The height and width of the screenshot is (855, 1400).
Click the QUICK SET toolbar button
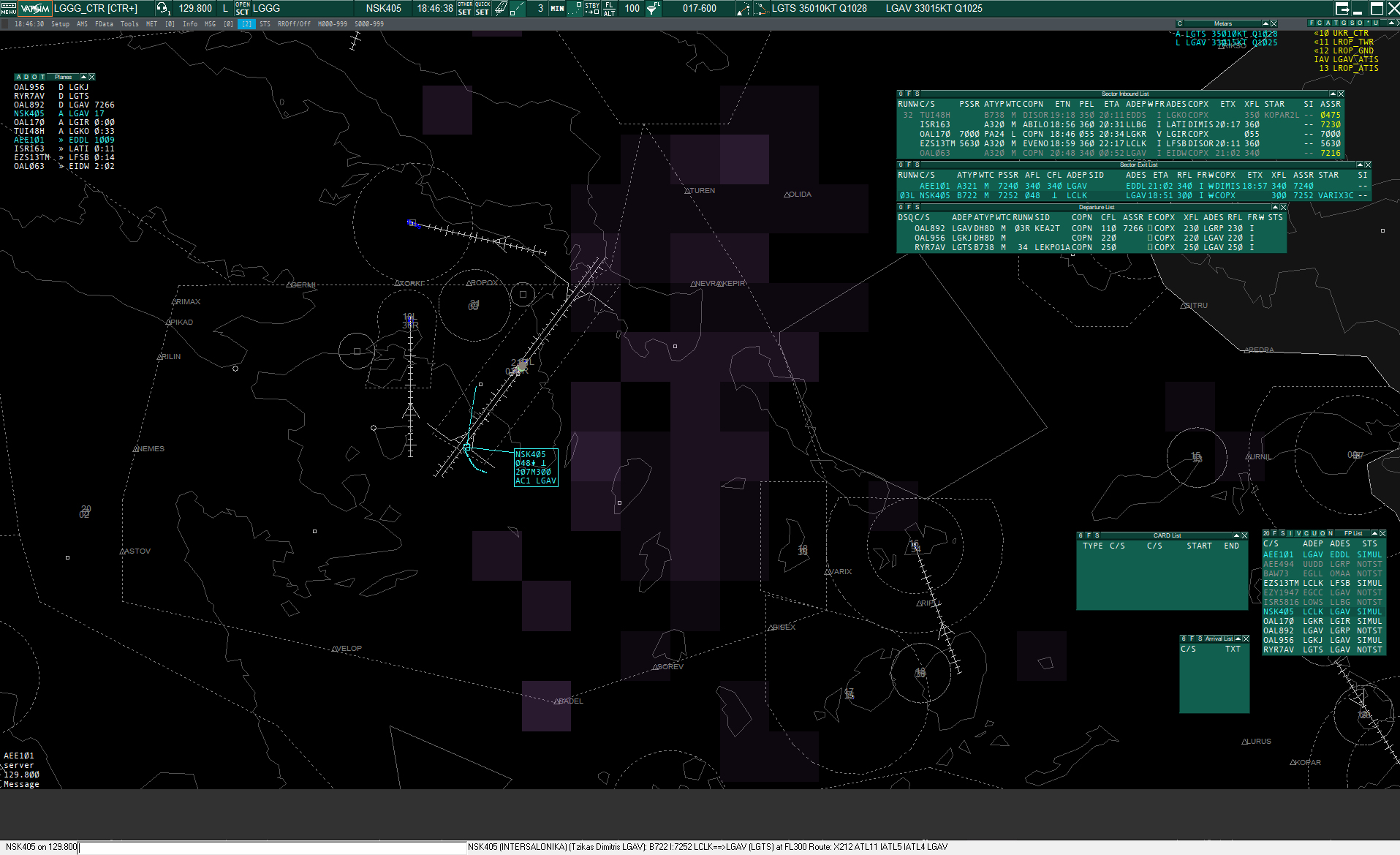(483, 9)
